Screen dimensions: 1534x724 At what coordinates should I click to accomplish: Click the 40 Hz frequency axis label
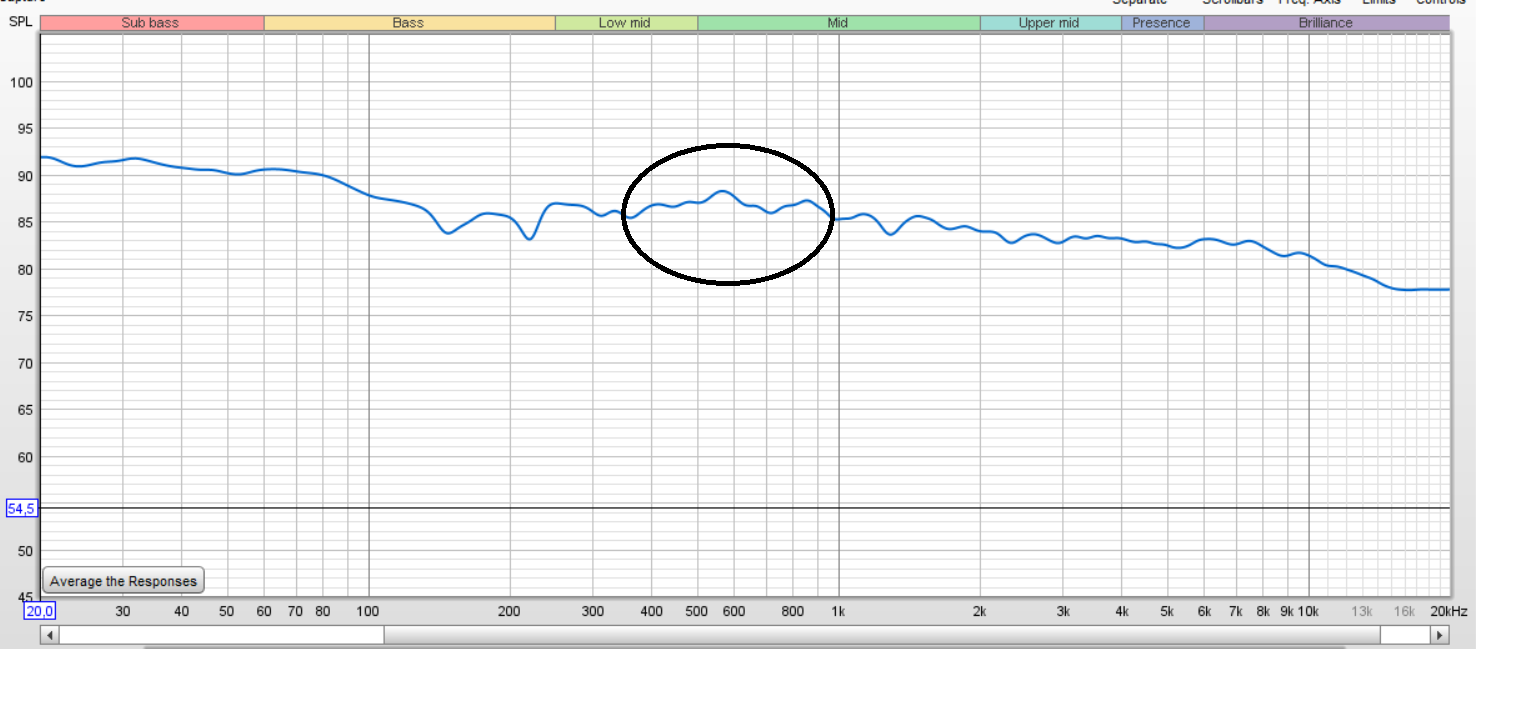(x=182, y=611)
